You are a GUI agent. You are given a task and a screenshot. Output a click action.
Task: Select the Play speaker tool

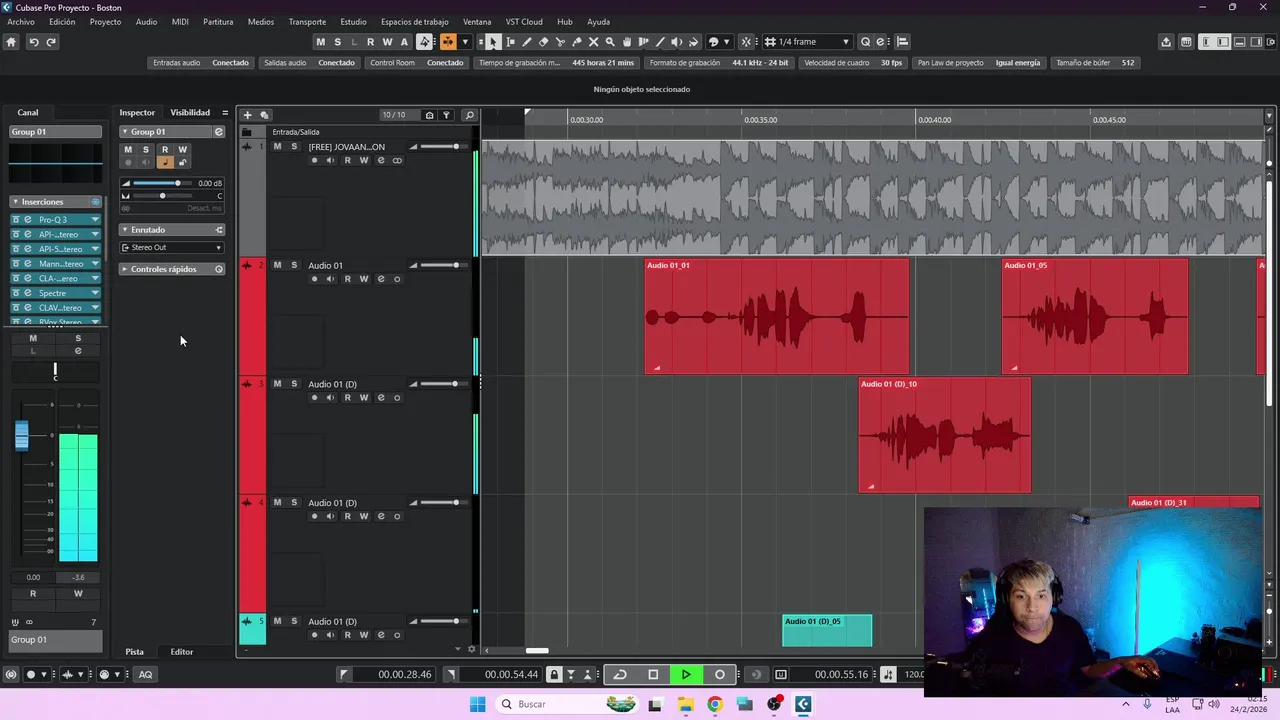coord(677,42)
